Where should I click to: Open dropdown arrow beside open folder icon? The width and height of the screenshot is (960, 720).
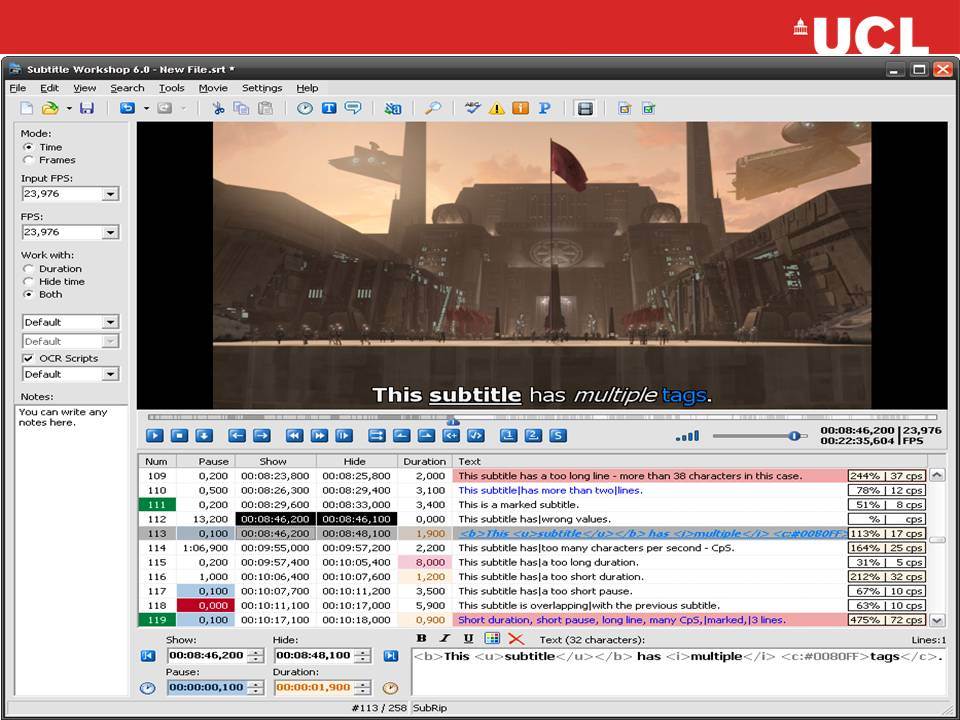[69, 109]
